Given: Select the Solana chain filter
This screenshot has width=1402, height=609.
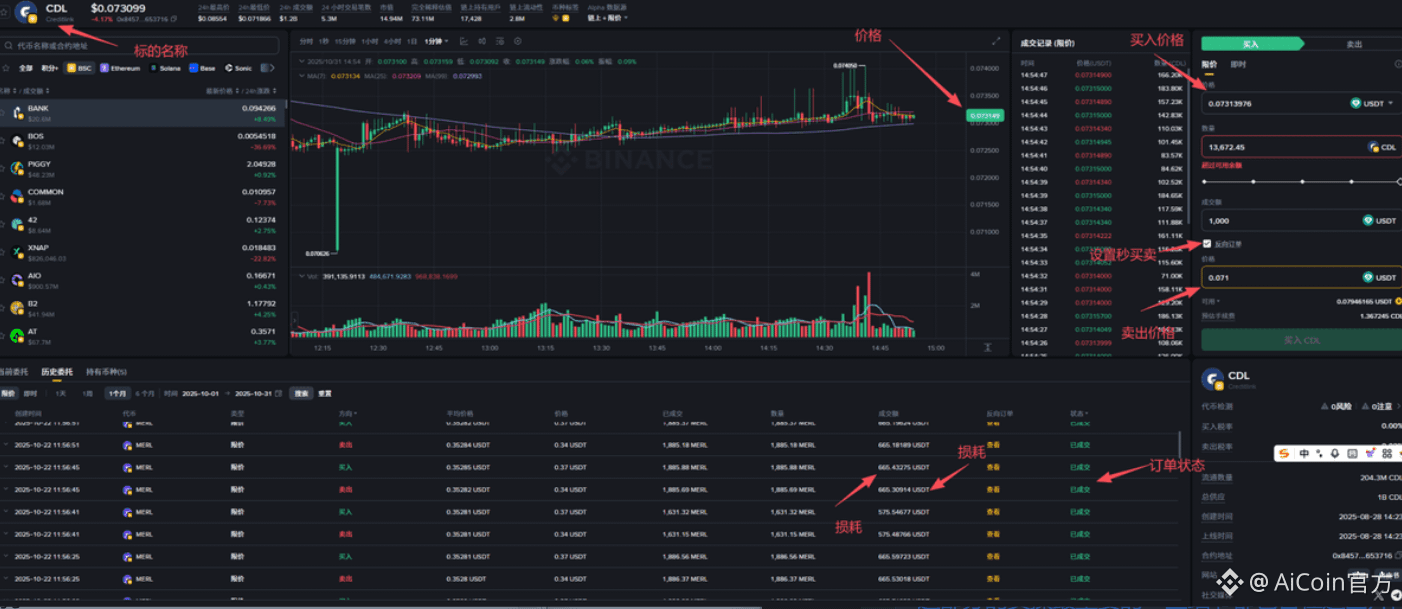Looking at the screenshot, I should click(165, 68).
